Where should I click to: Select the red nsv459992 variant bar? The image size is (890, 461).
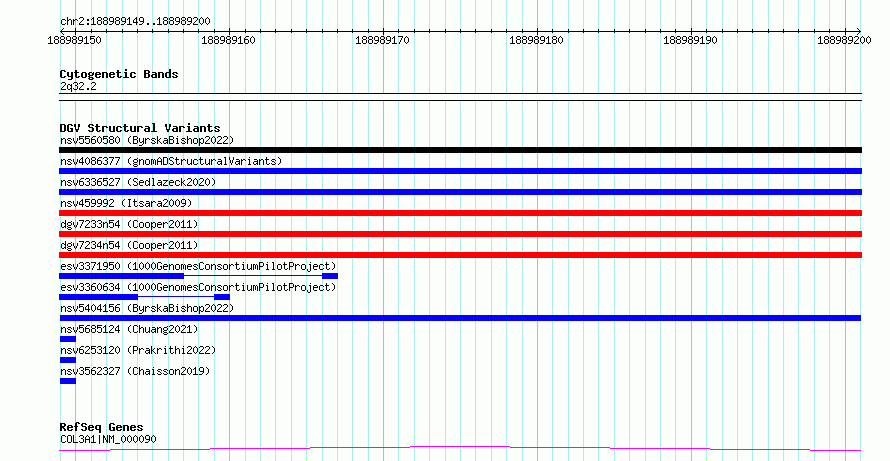point(460,213)
